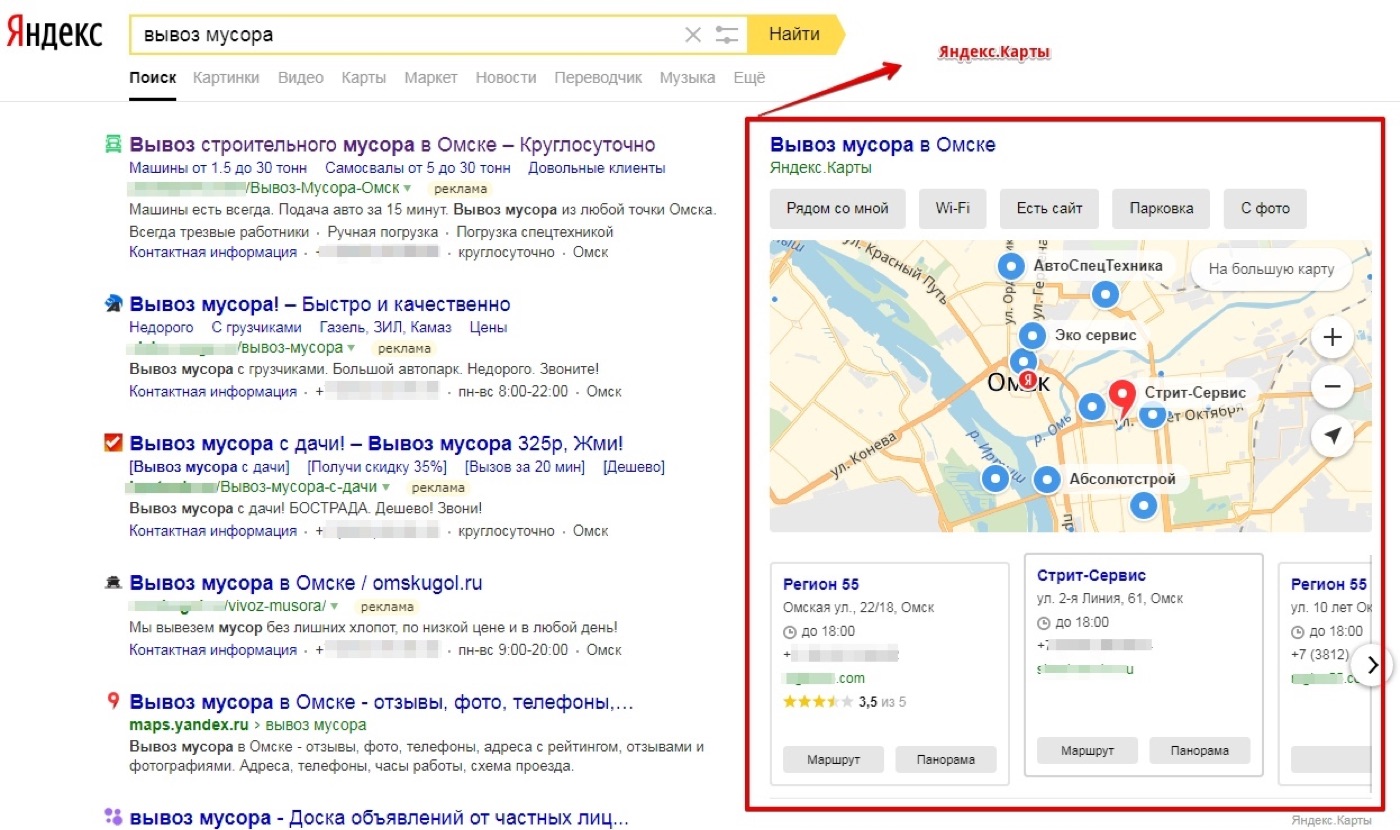Viewport: 1400px width, 830px height.
Task: Switch to the Картинки tab
Action: point(226,77)
